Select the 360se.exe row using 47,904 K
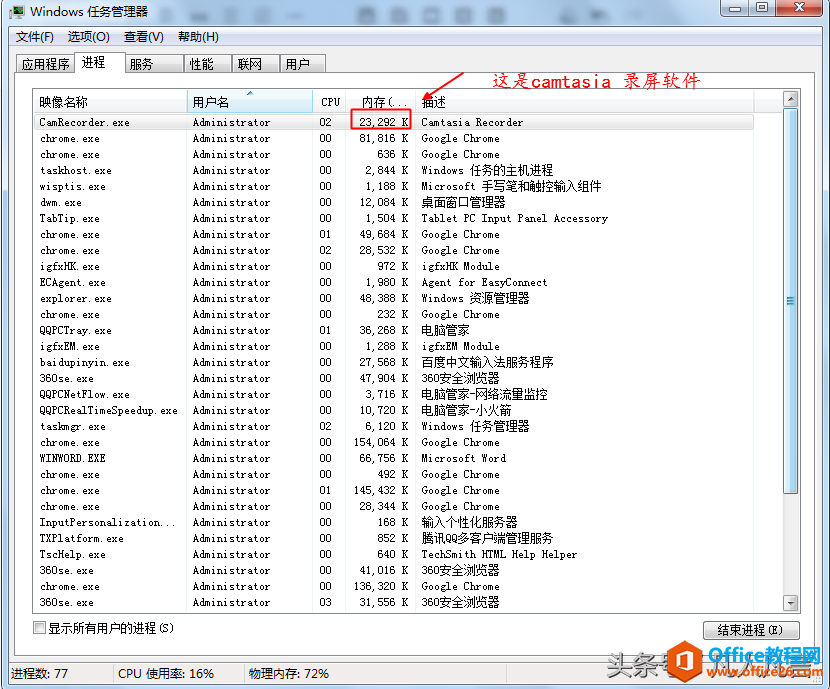Screen dimensions: 830x689 coord(394,378)
